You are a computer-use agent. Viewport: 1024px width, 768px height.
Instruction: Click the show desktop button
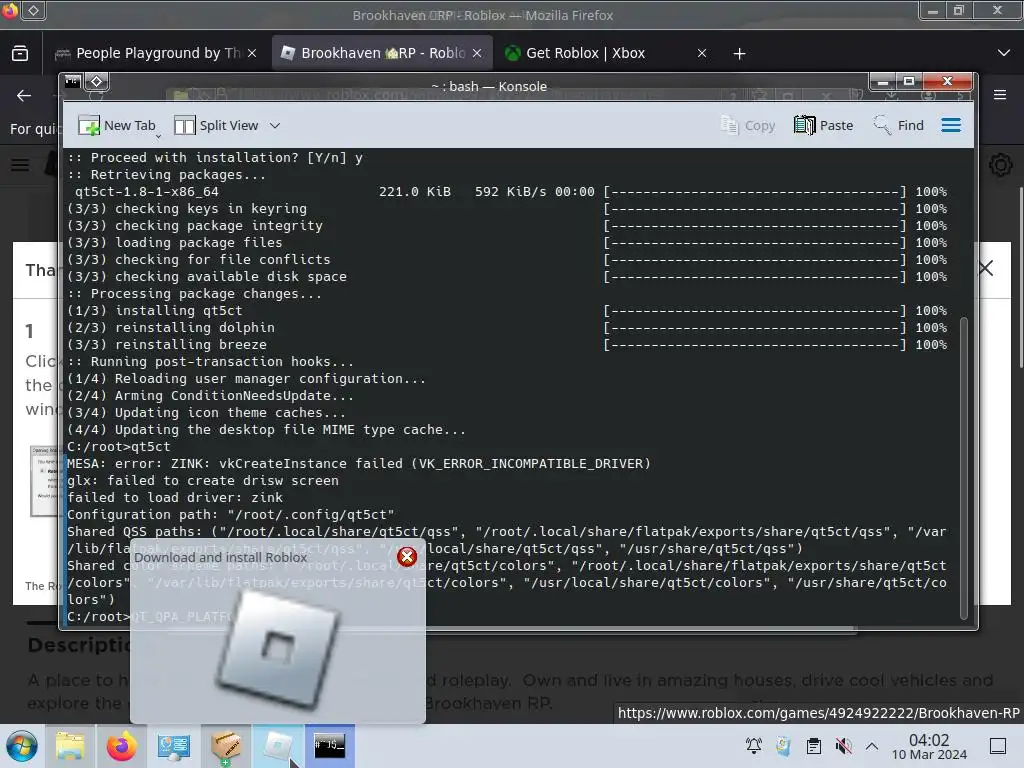point(998,746)
